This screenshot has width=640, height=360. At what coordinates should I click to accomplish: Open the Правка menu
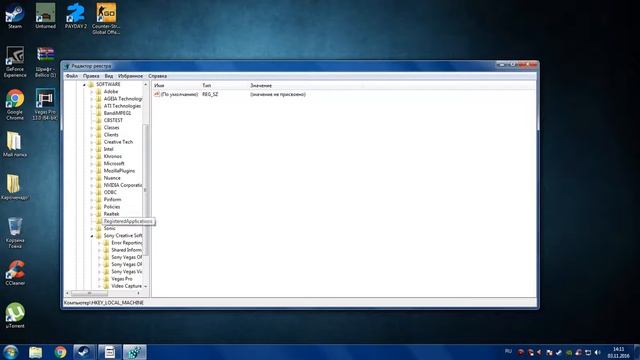point(91,76)
